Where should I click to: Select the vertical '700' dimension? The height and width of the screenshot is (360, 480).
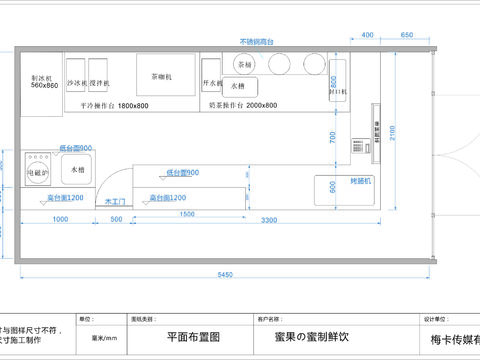pyautogui.click(x=333, y=137)
